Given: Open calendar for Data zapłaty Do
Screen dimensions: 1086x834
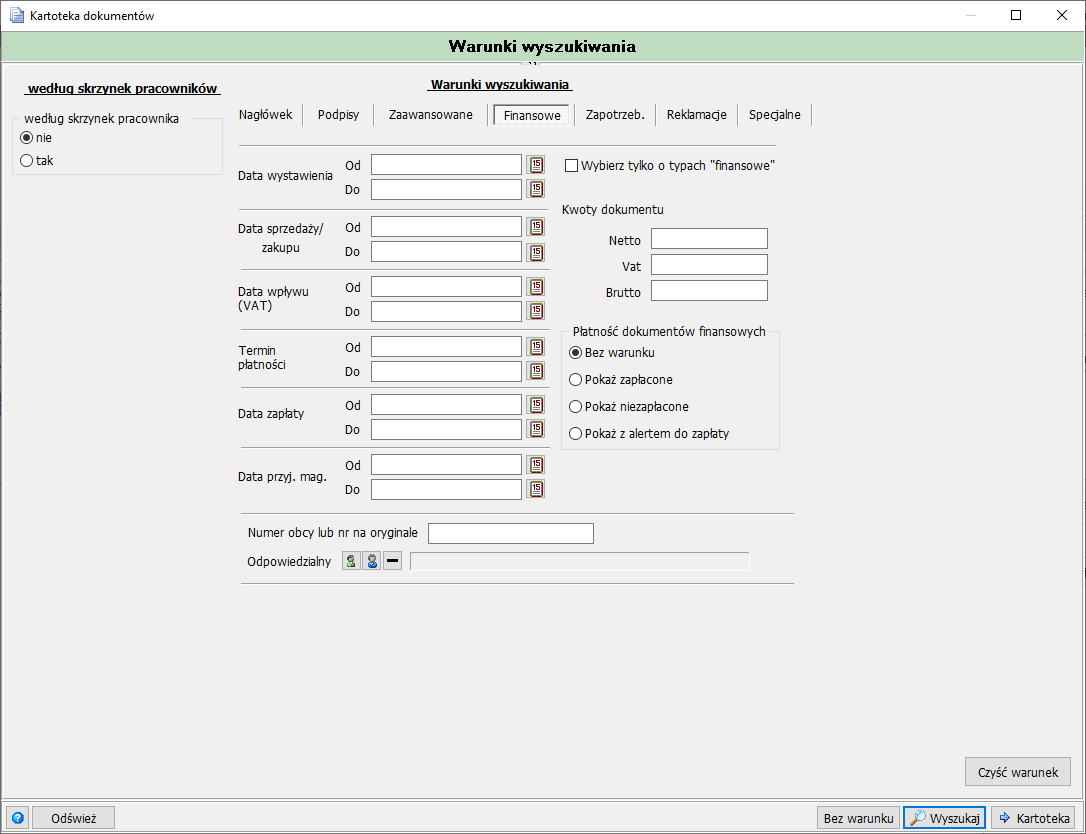Looking at the screenshot, I should pos(535,429).
